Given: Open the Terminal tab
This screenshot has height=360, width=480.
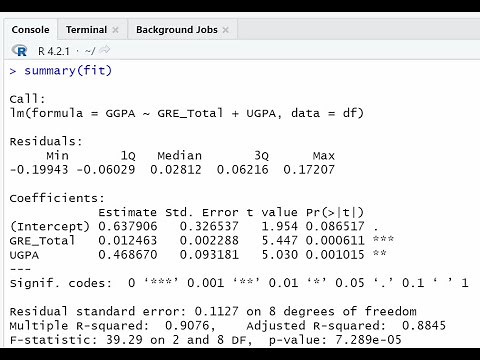Looking at the screenshot, I should point(86,30).
